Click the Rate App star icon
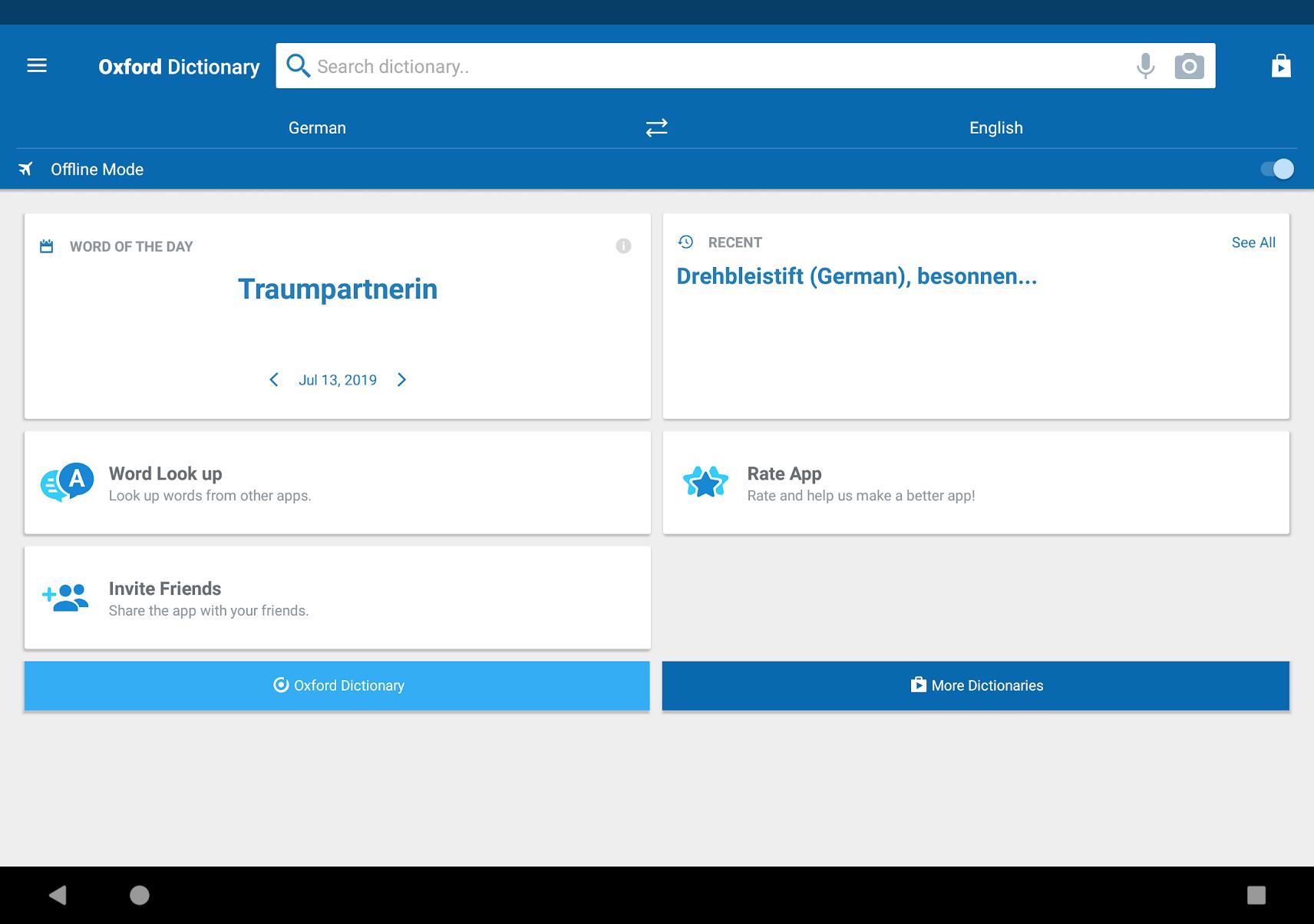 pyautogui.click(x=705, y=482)
